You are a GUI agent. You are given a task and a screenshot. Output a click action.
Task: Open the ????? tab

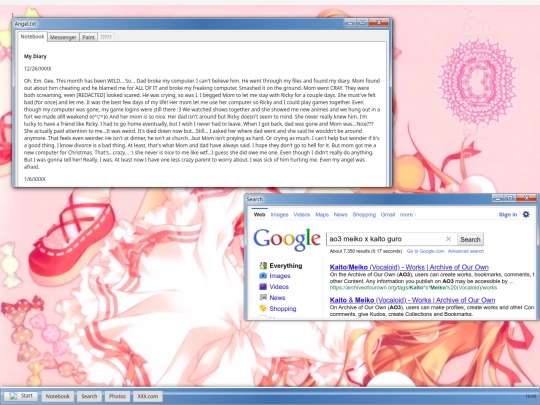pos(106,37)
